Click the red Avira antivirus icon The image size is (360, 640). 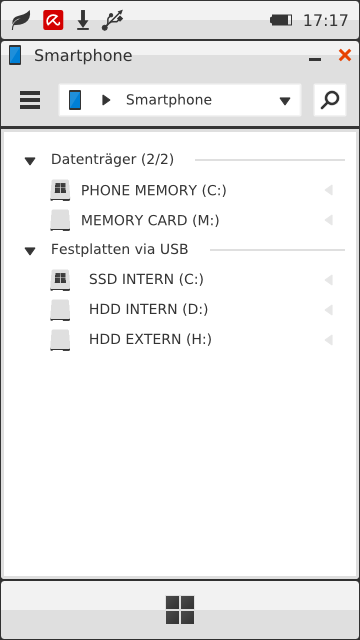[x=53, y=20]
